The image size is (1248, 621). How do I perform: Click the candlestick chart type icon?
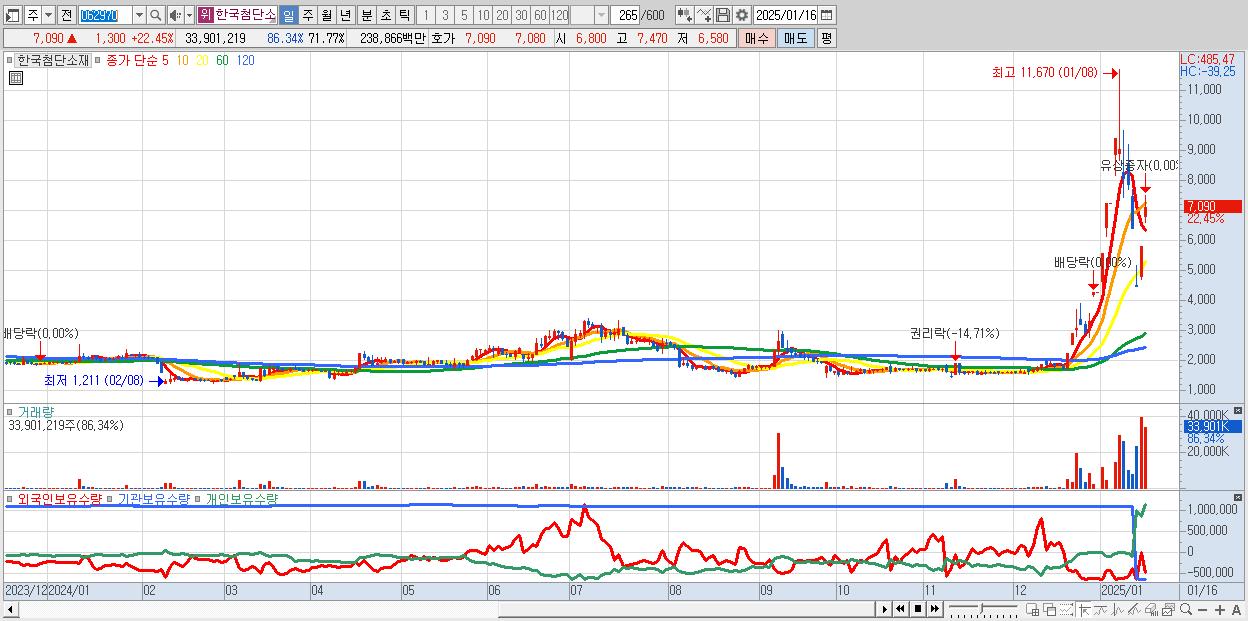pos(685,15)
